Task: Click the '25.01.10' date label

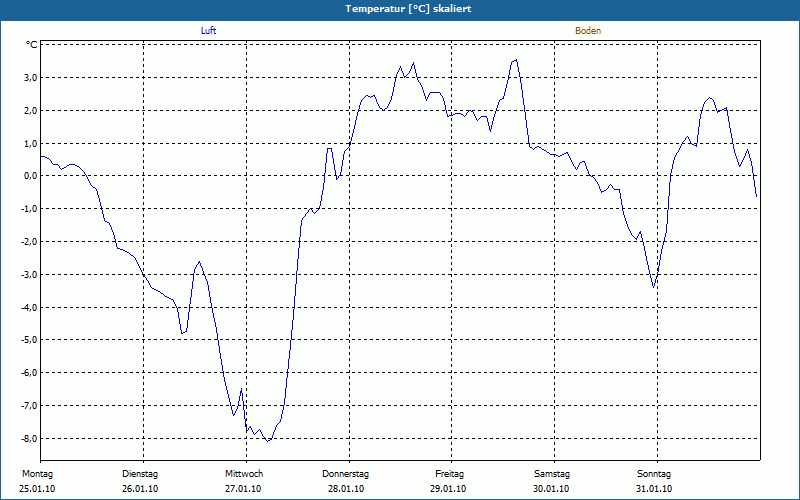Action: pyautogui.click(x=37, y=489)
